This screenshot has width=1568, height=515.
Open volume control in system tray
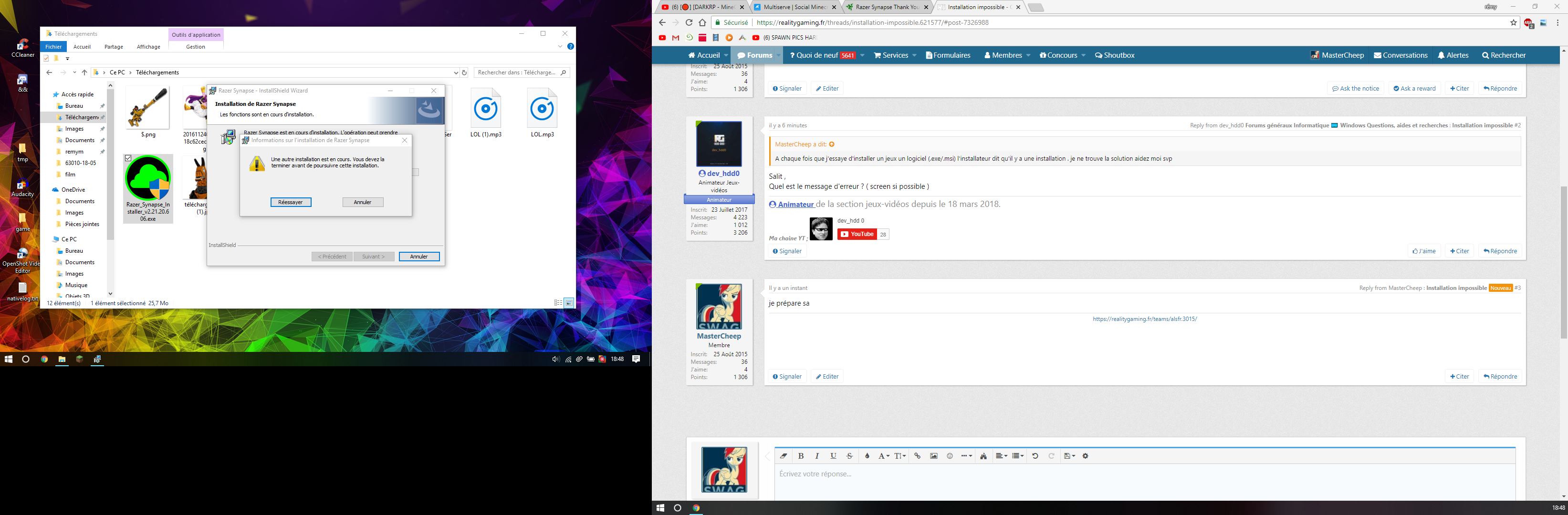coord(555,360)
